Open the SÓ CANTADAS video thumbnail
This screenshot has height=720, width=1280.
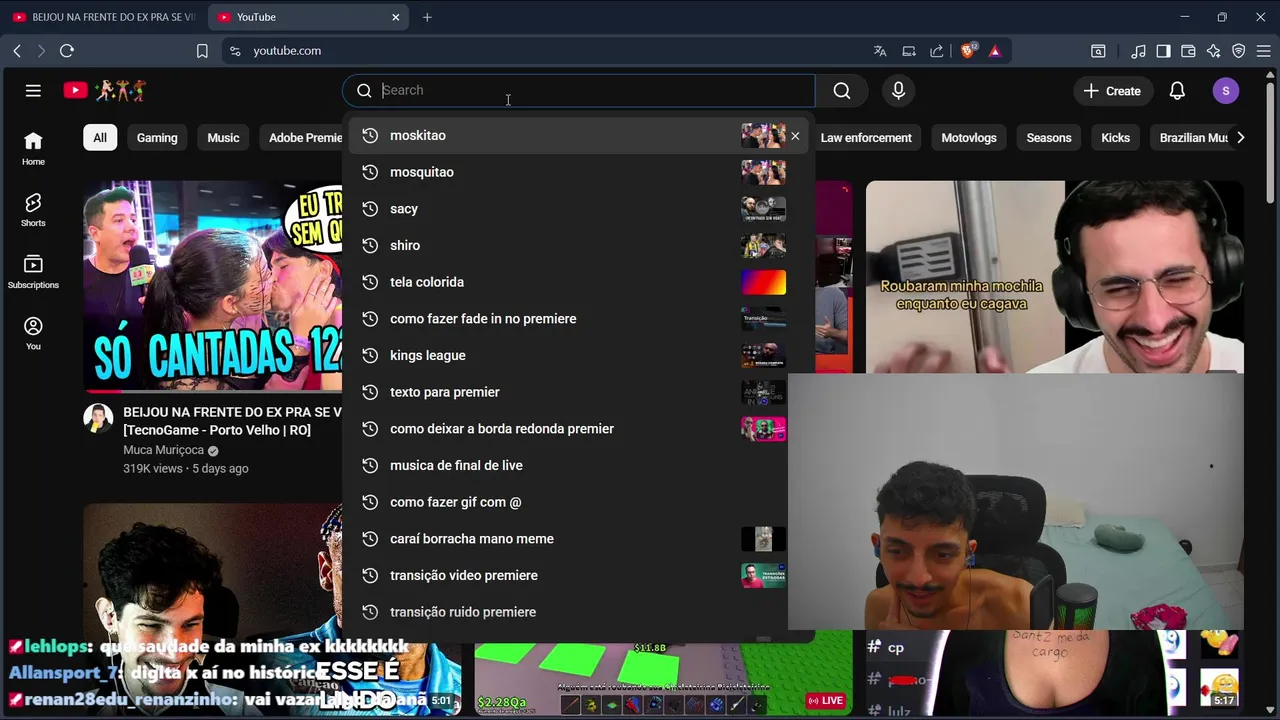click(212, 286)
